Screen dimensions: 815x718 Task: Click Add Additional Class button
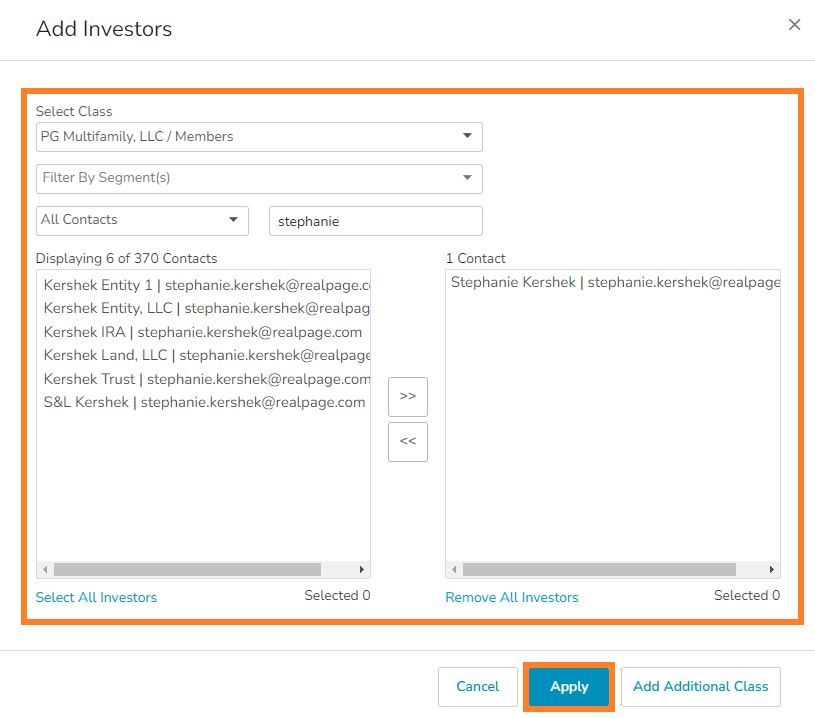[x=700, y=686]
